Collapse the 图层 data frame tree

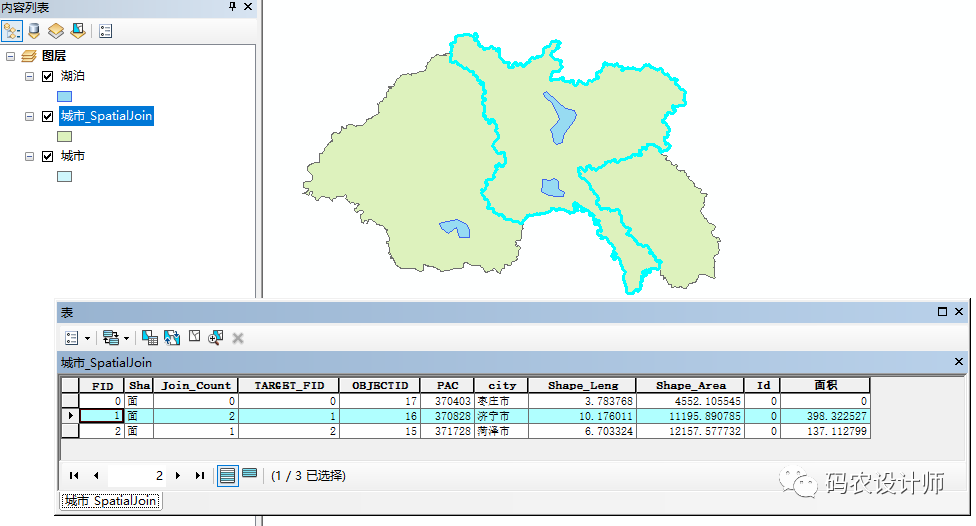click(10, 56)
